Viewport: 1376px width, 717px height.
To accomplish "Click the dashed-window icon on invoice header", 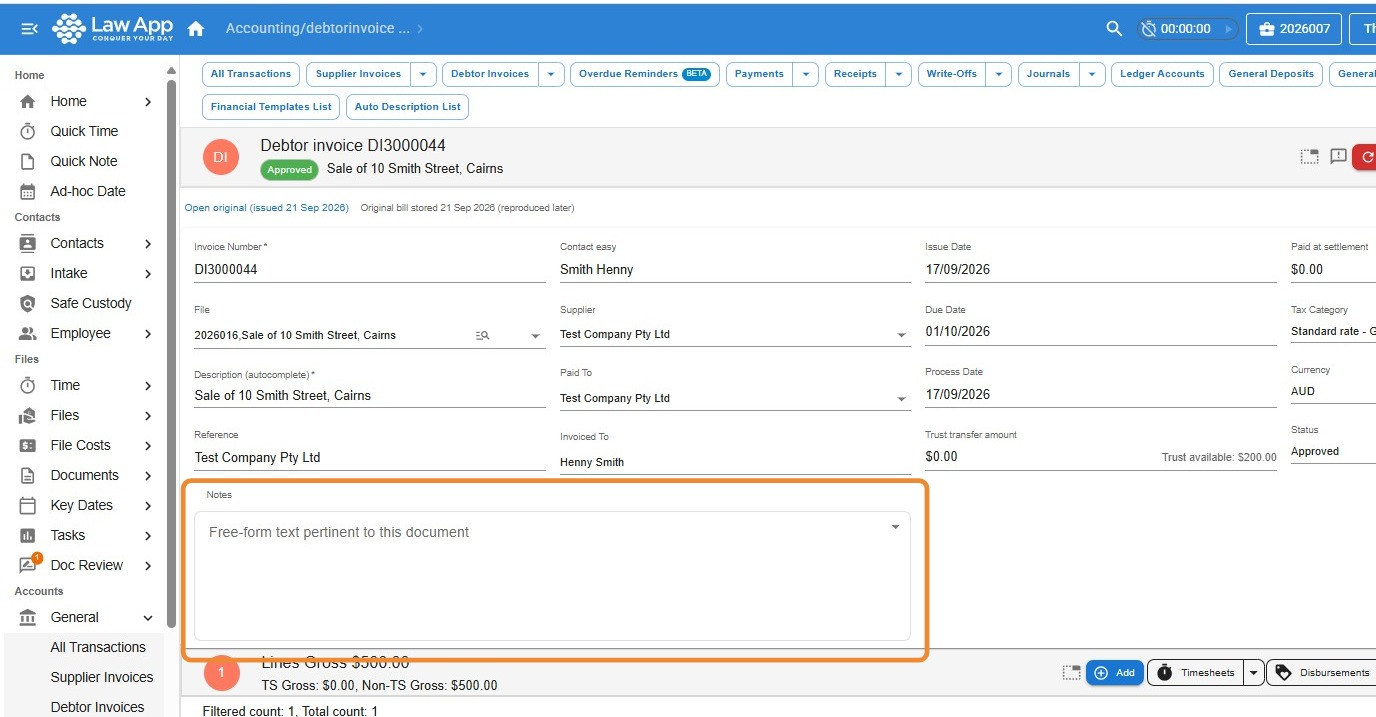I will (1309, 157).
